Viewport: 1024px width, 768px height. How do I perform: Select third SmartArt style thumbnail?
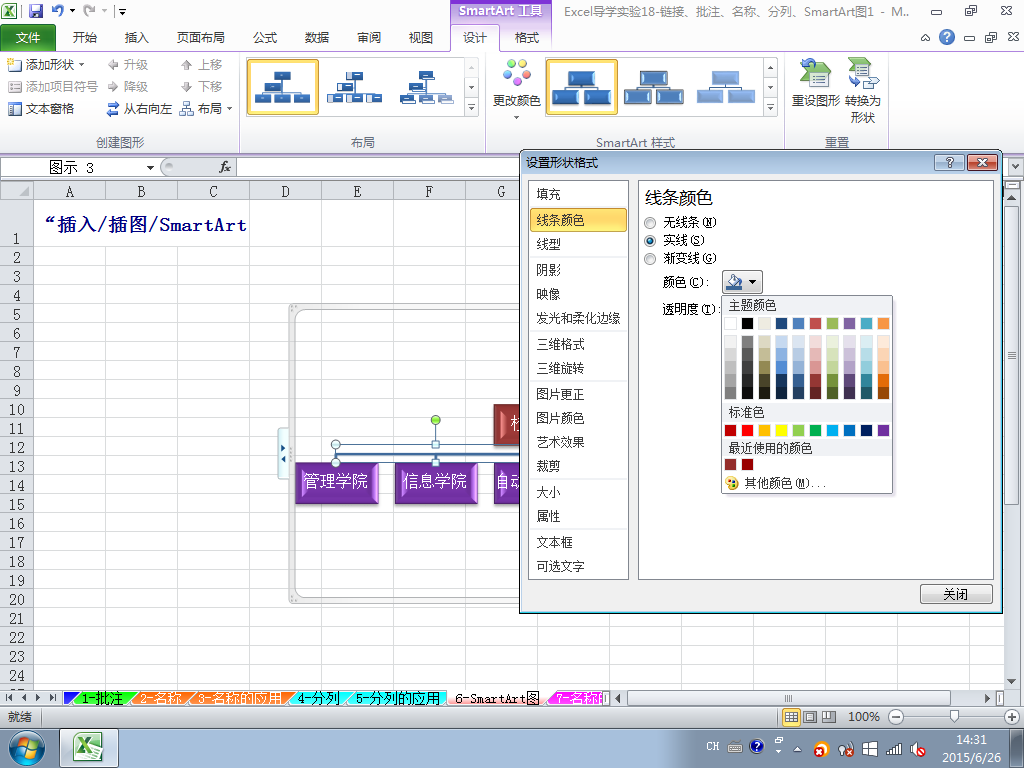pyautogui.click(x=726, y=87)
